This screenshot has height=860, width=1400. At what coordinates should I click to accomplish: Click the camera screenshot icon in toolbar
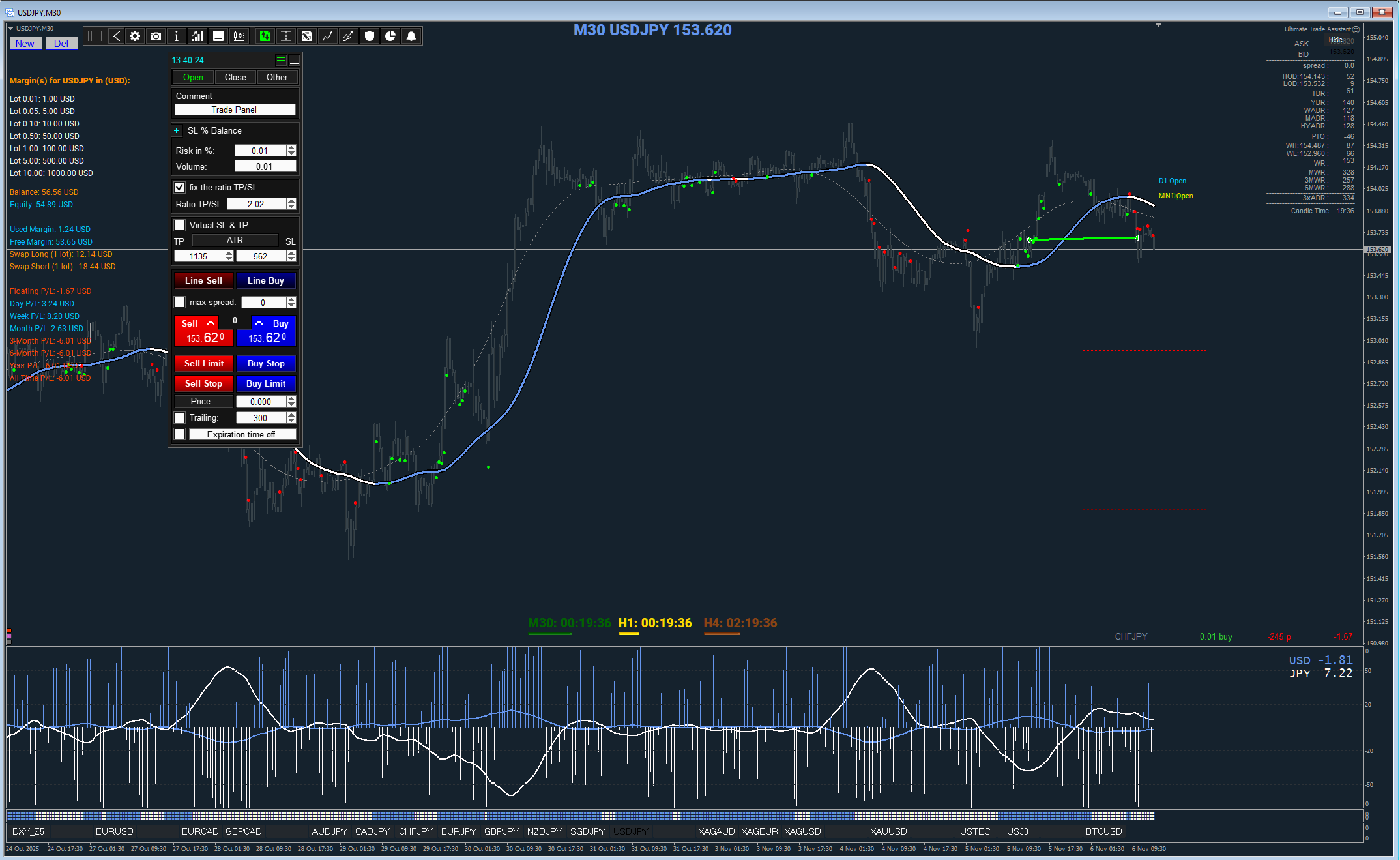tap(156, 37)
